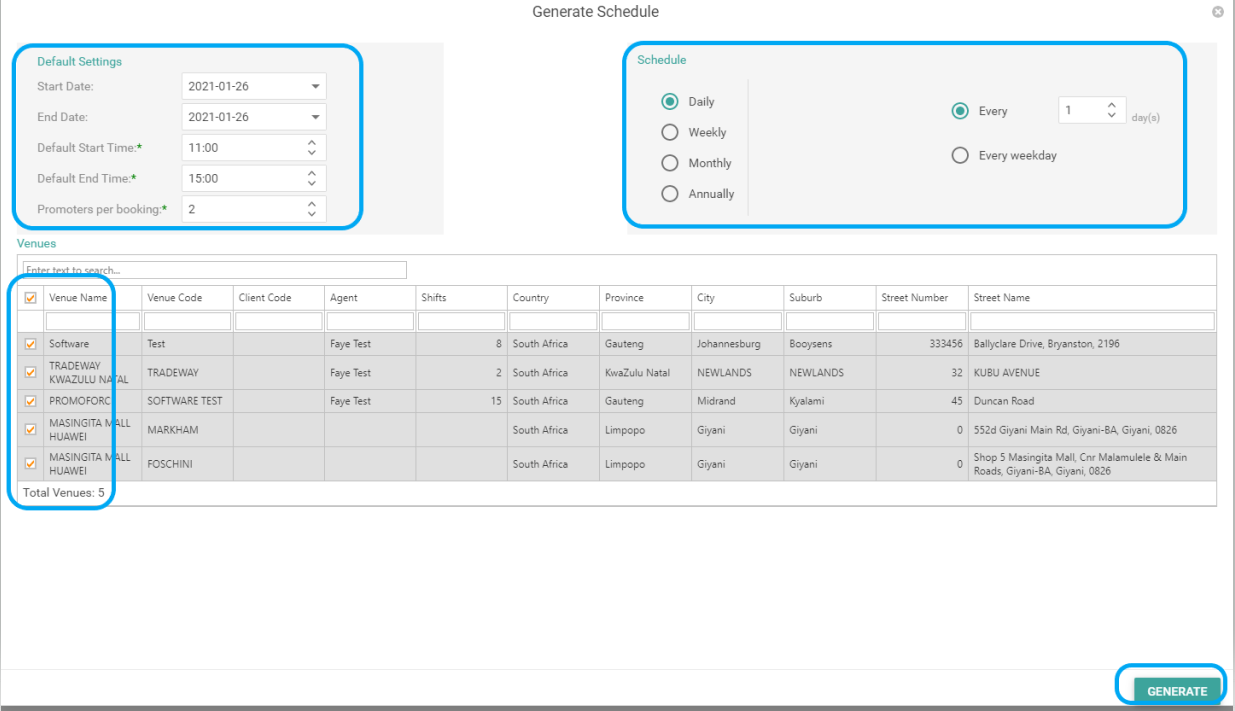The image size is (1235, 711).
Task: Select the 'Booysens' suburb cell
Action: pyautogui.click(x=830, y=344)
